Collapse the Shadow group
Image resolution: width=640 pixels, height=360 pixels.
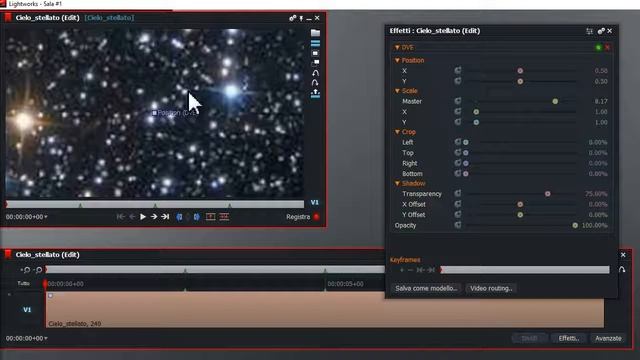point(397,184)
